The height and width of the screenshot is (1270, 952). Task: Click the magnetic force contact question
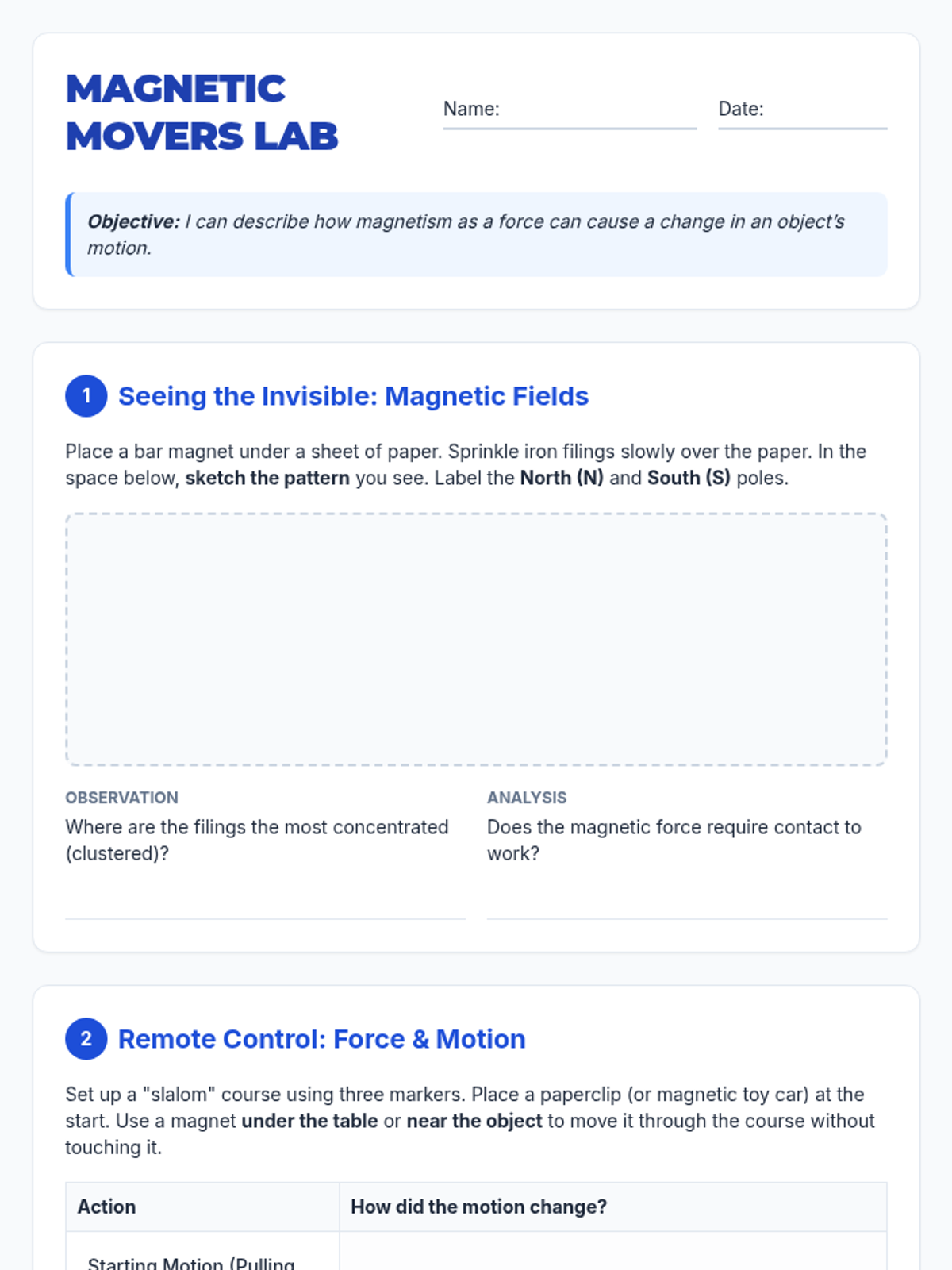pyautogui.click(x=674, y=840)
